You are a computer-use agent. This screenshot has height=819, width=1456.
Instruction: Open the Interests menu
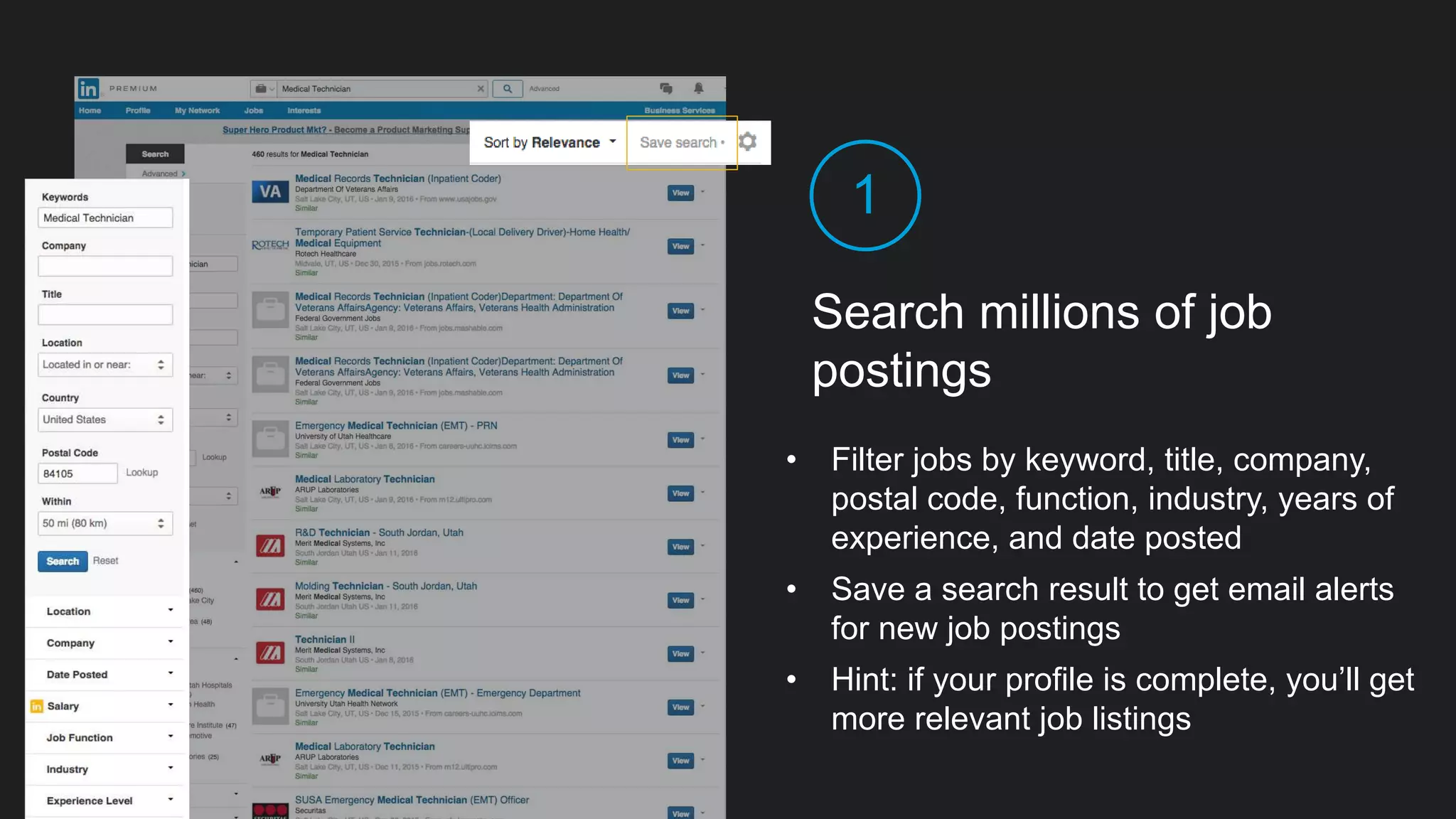pyautogui.click(x=304, y=111)
